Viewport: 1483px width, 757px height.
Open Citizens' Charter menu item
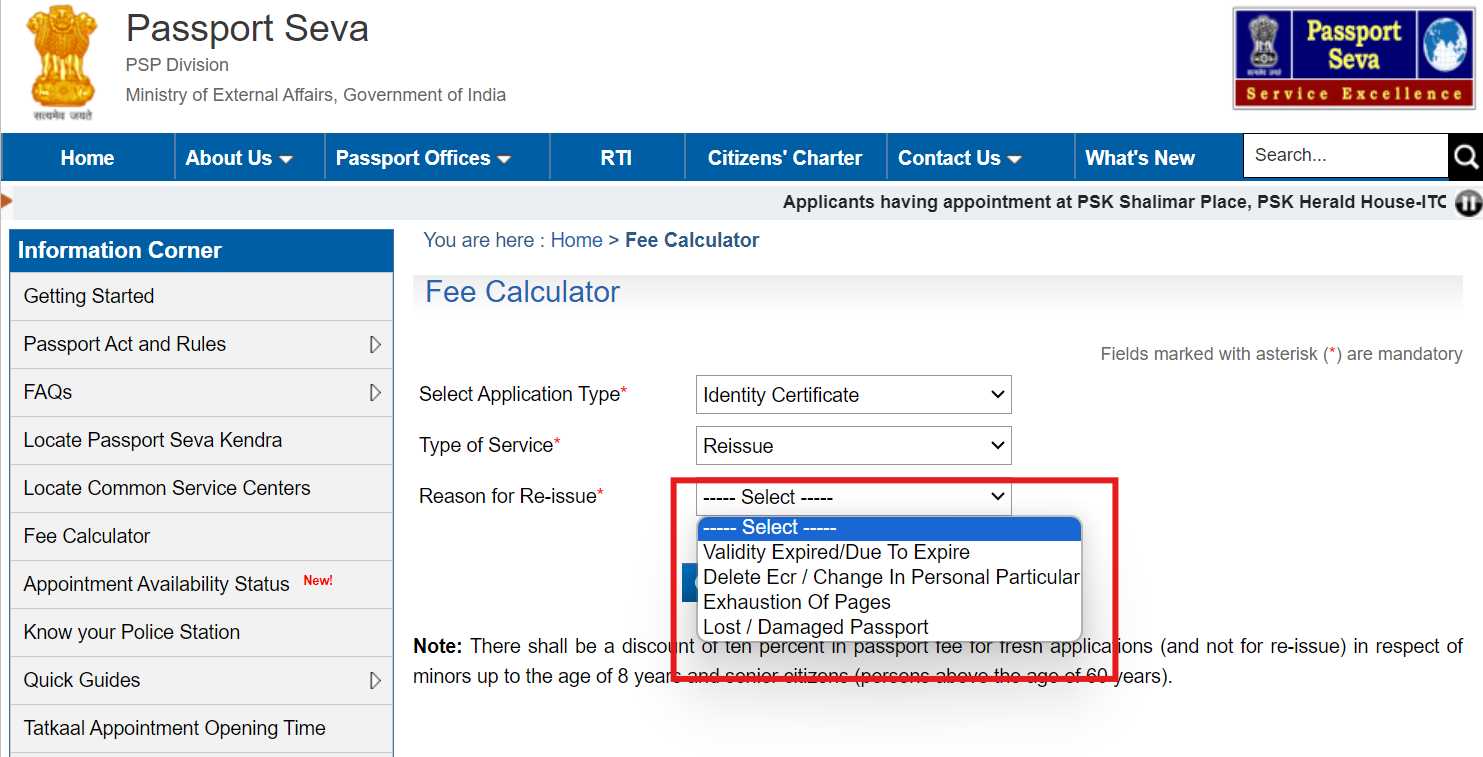click(x=785, y=158)
